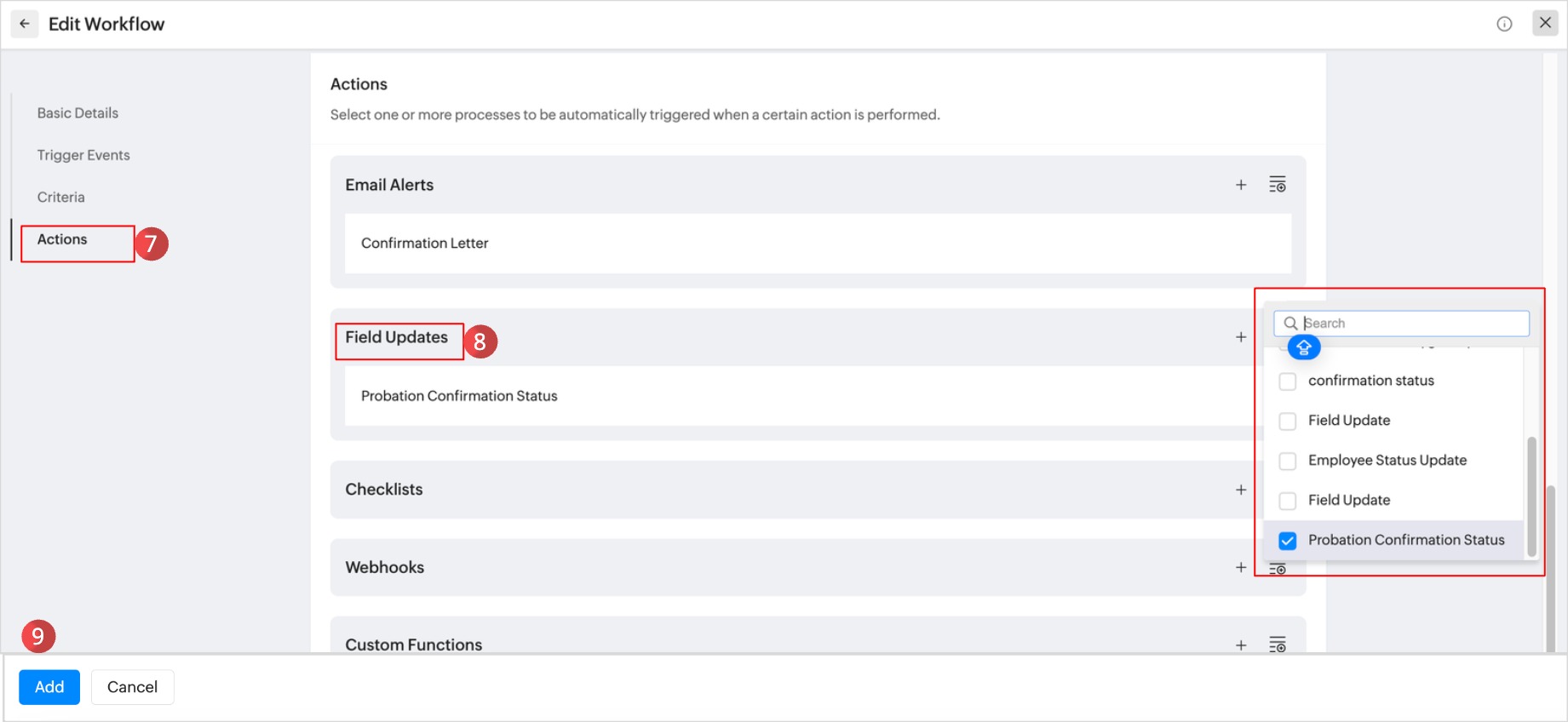The width and height of the screenshot is (1568, 722).
Task: Open the Criteria section
Action: pos(61,198)
